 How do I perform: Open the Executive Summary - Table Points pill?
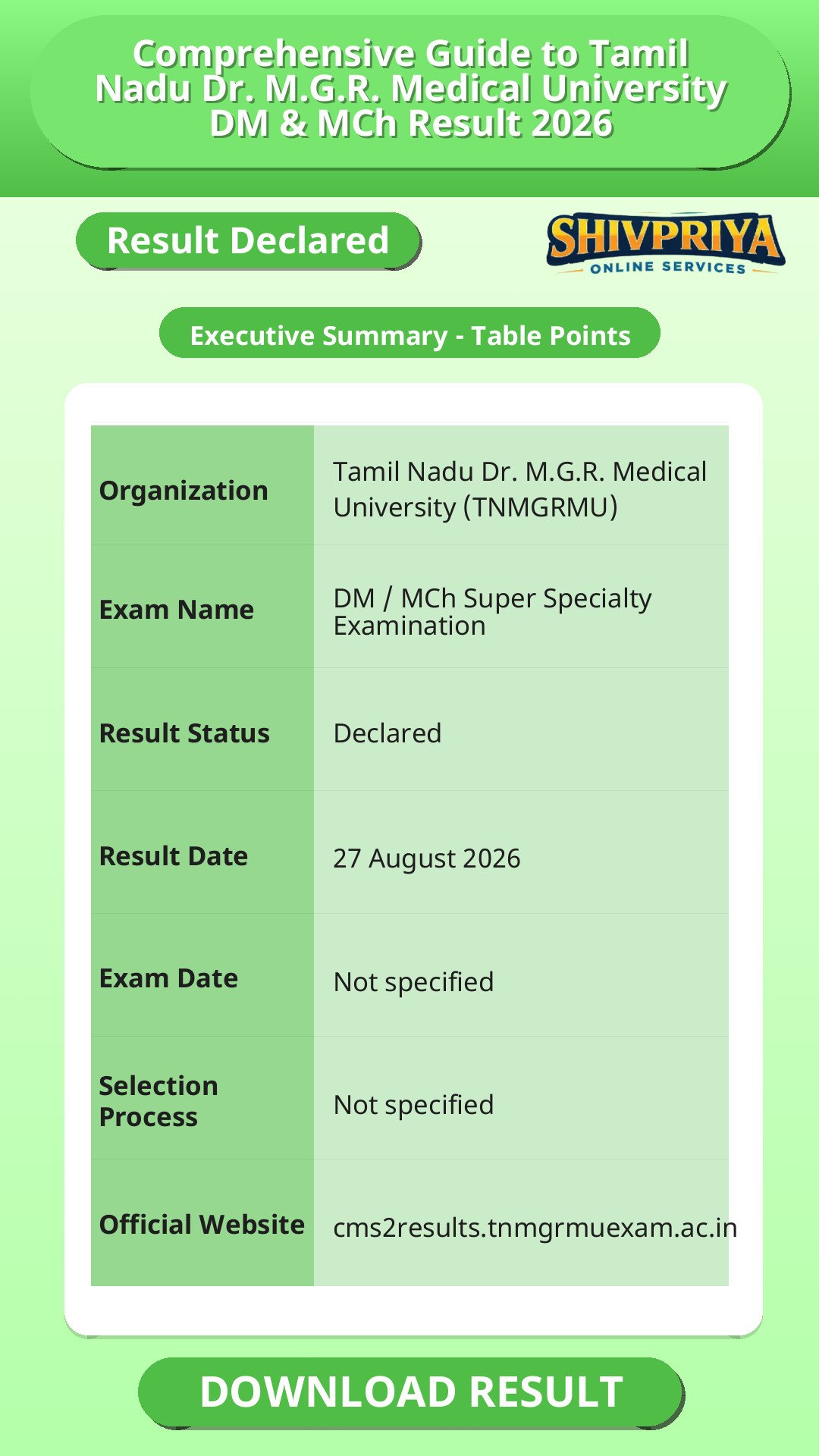click(x=409, y=334)
